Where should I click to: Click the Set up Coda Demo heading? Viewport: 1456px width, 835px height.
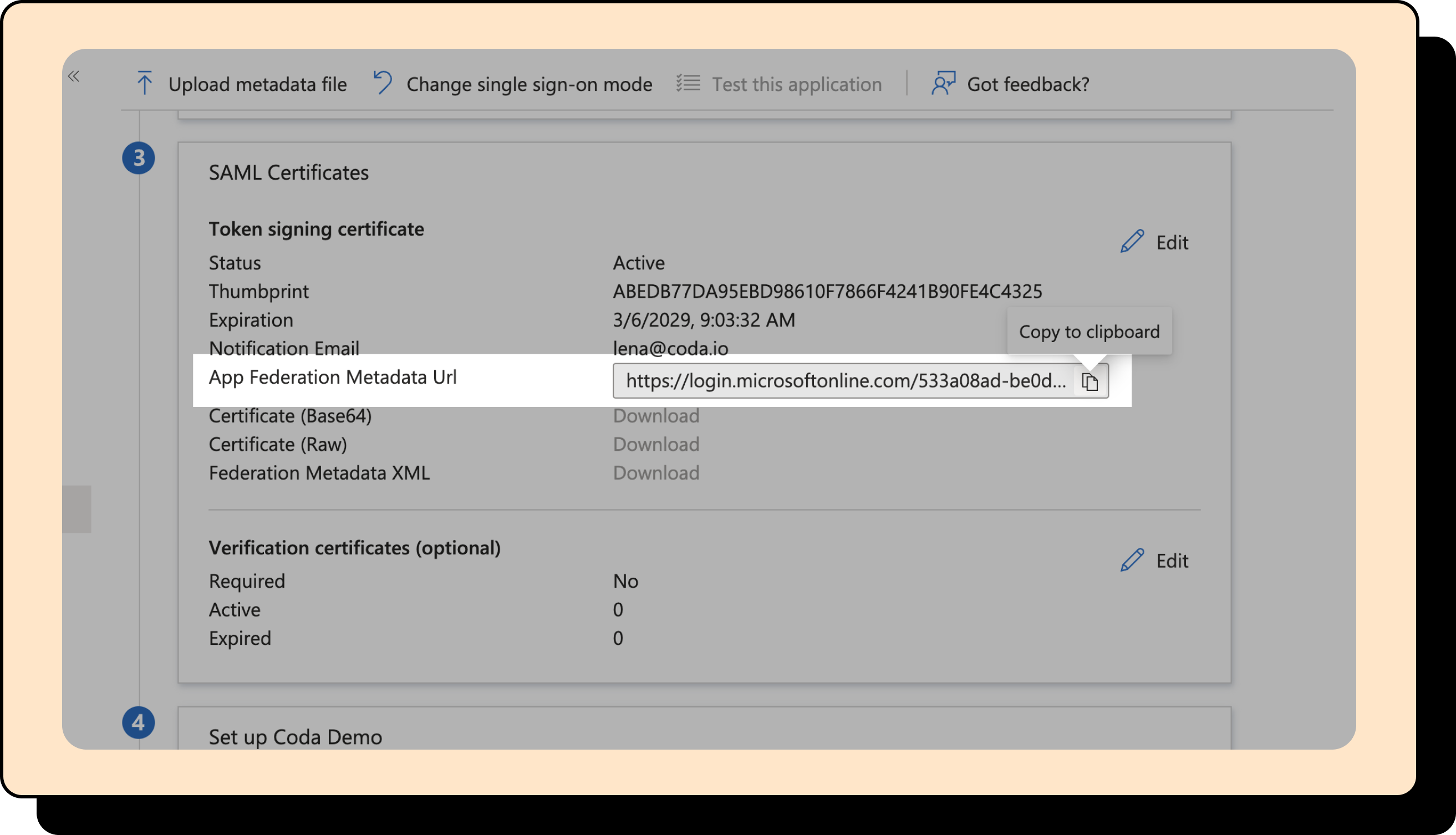pyautogui.click(x=295, y=737)
